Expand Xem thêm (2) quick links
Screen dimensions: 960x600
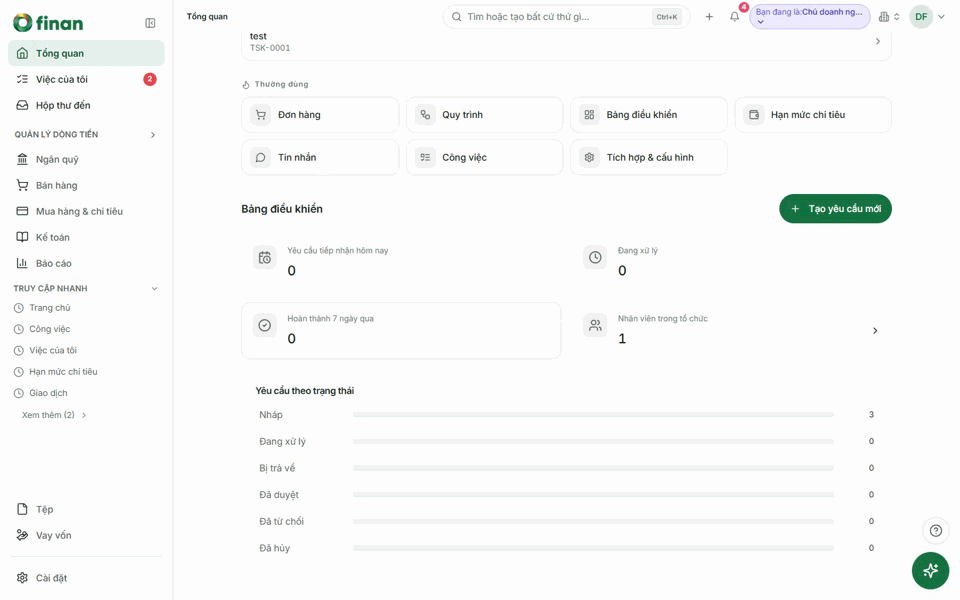click(54, 415)
